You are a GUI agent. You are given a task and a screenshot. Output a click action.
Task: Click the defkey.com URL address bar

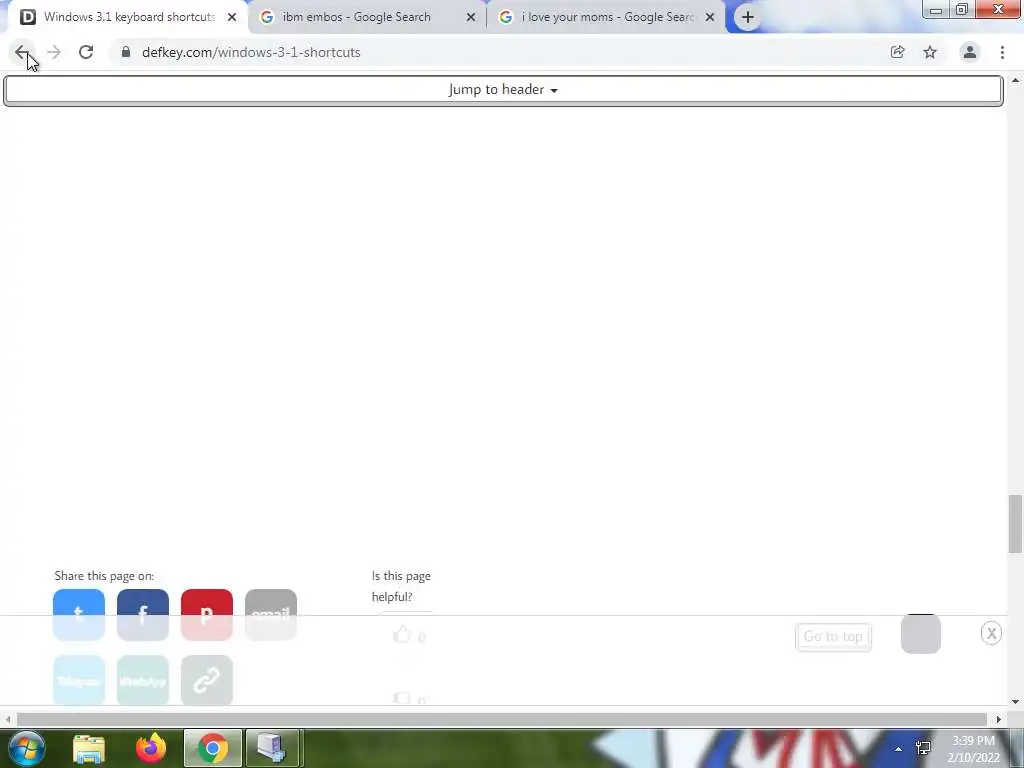pos(503,52)
